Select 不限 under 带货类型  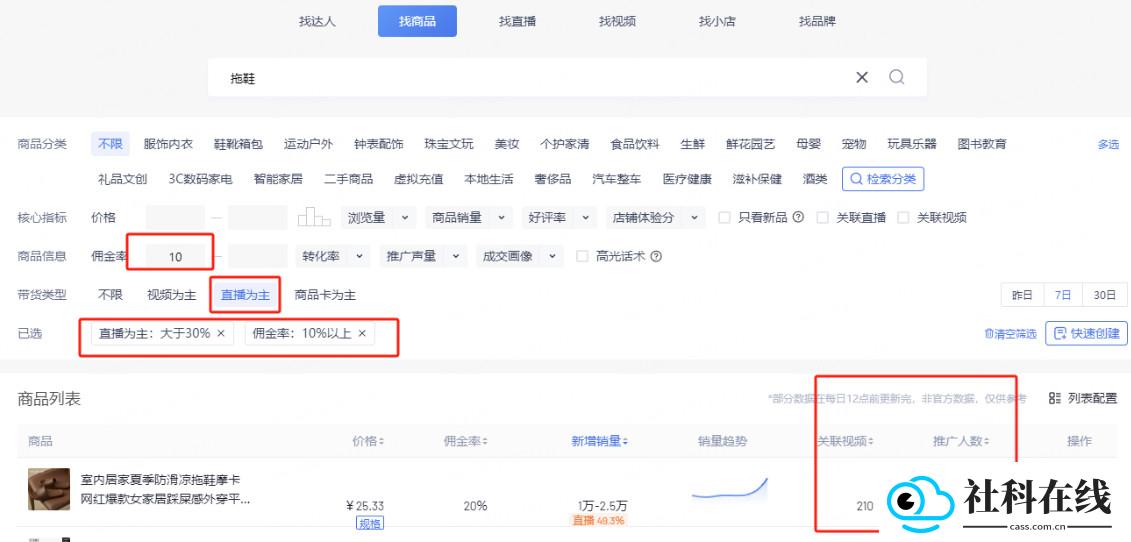(x=110, y=294)
